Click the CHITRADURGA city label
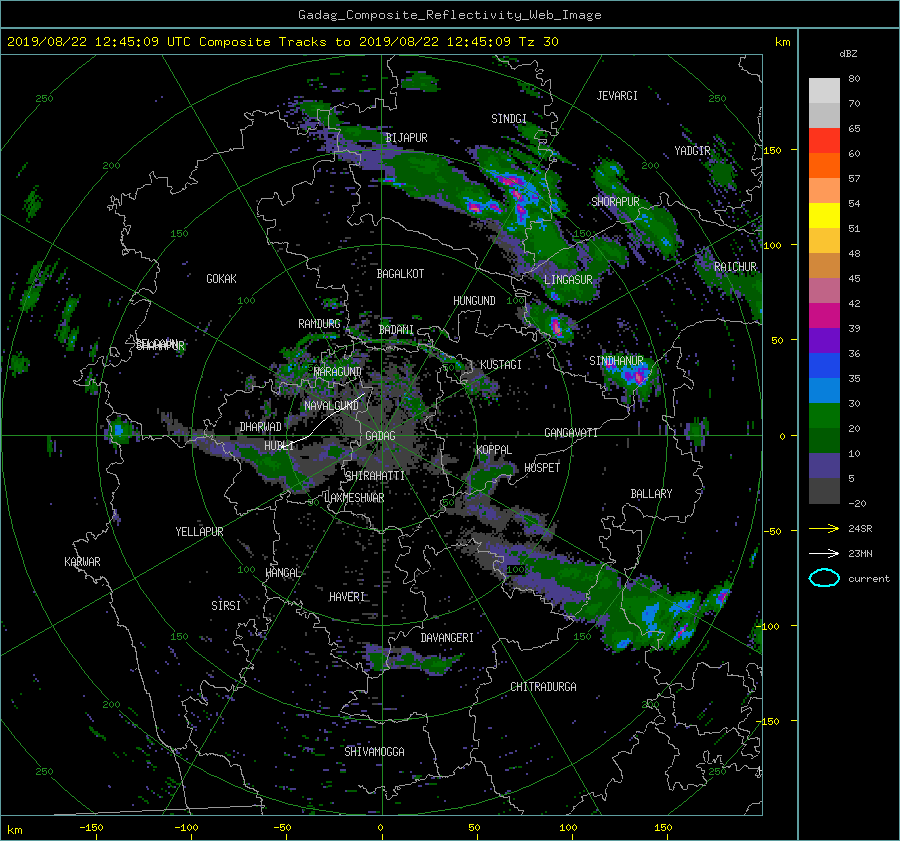 tap(543, 687)
